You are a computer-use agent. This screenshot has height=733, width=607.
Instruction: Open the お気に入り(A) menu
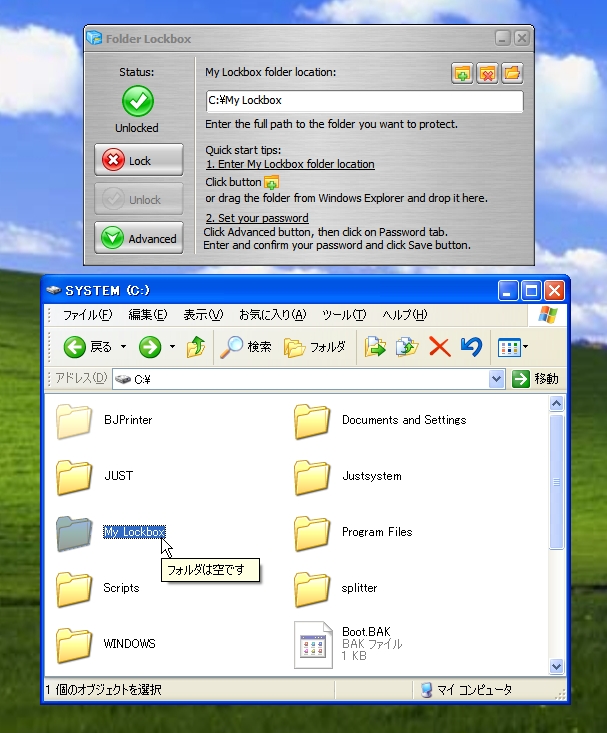[273, 315]
